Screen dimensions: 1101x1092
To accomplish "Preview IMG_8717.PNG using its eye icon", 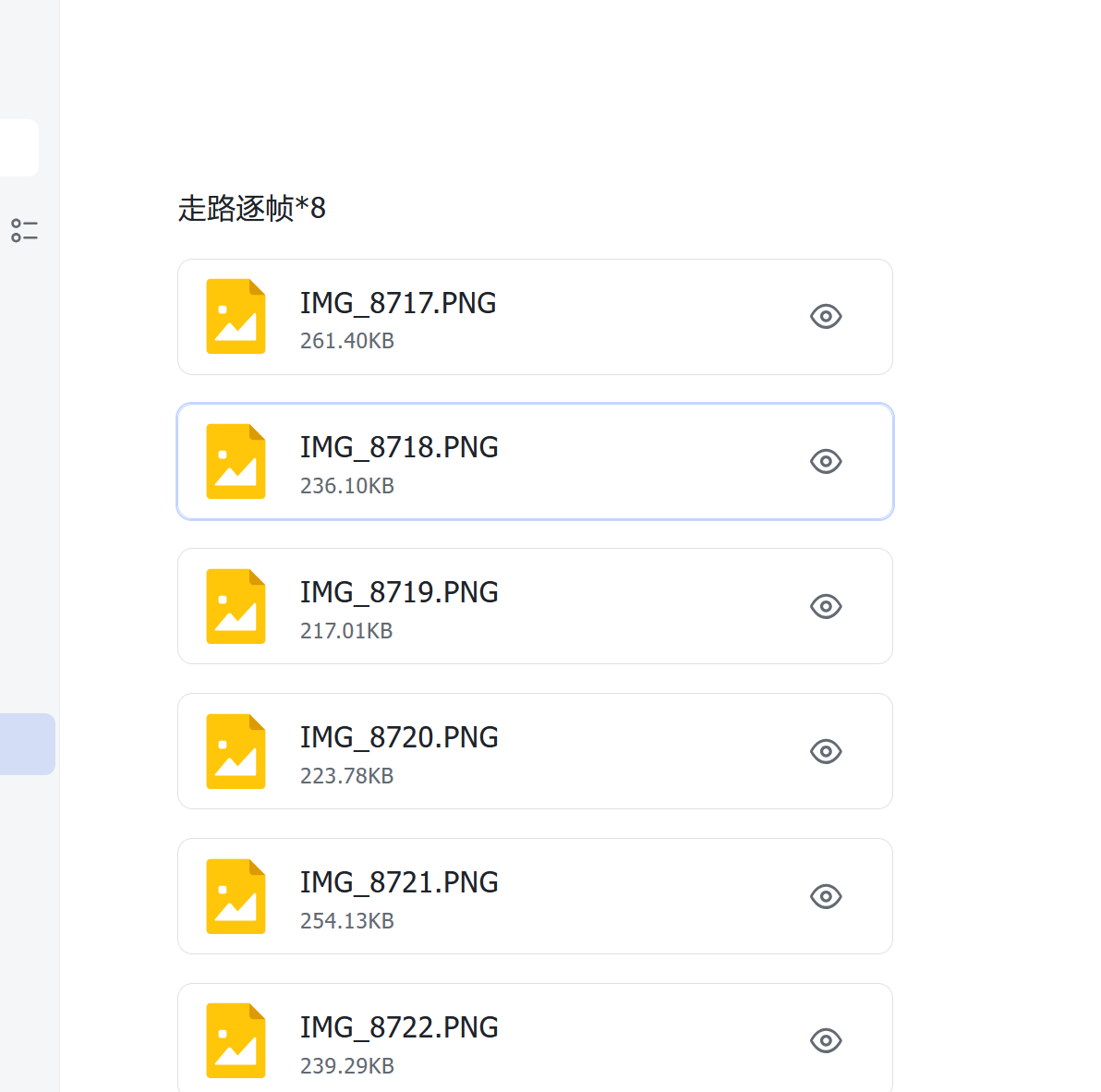I will (x=826, y=317).
